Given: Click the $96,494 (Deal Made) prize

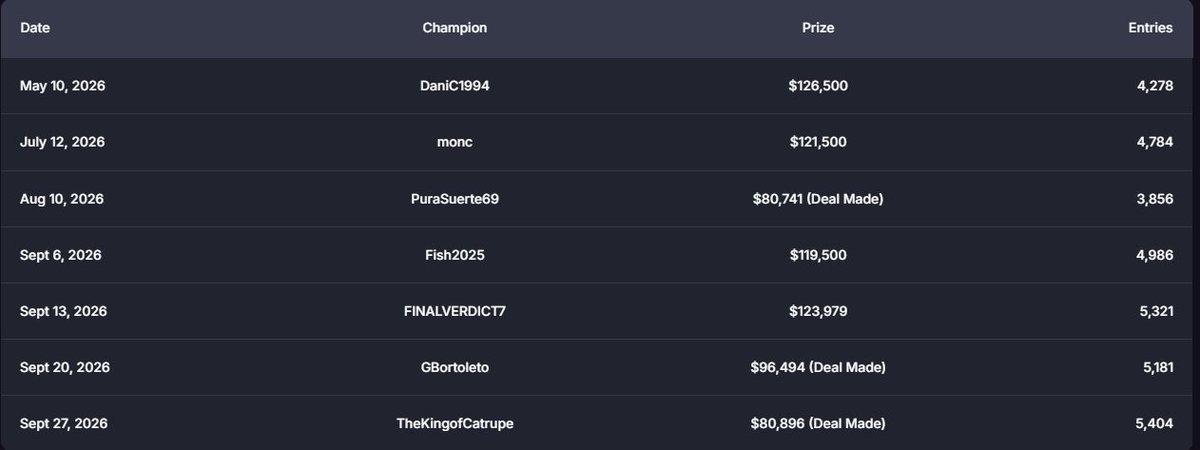Looking at the screenshot, I should 818,368.
